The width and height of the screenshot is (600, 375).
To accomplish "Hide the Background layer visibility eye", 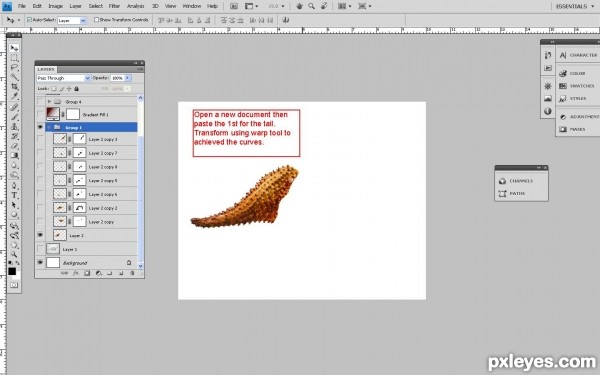I will [x=40, y=262].
